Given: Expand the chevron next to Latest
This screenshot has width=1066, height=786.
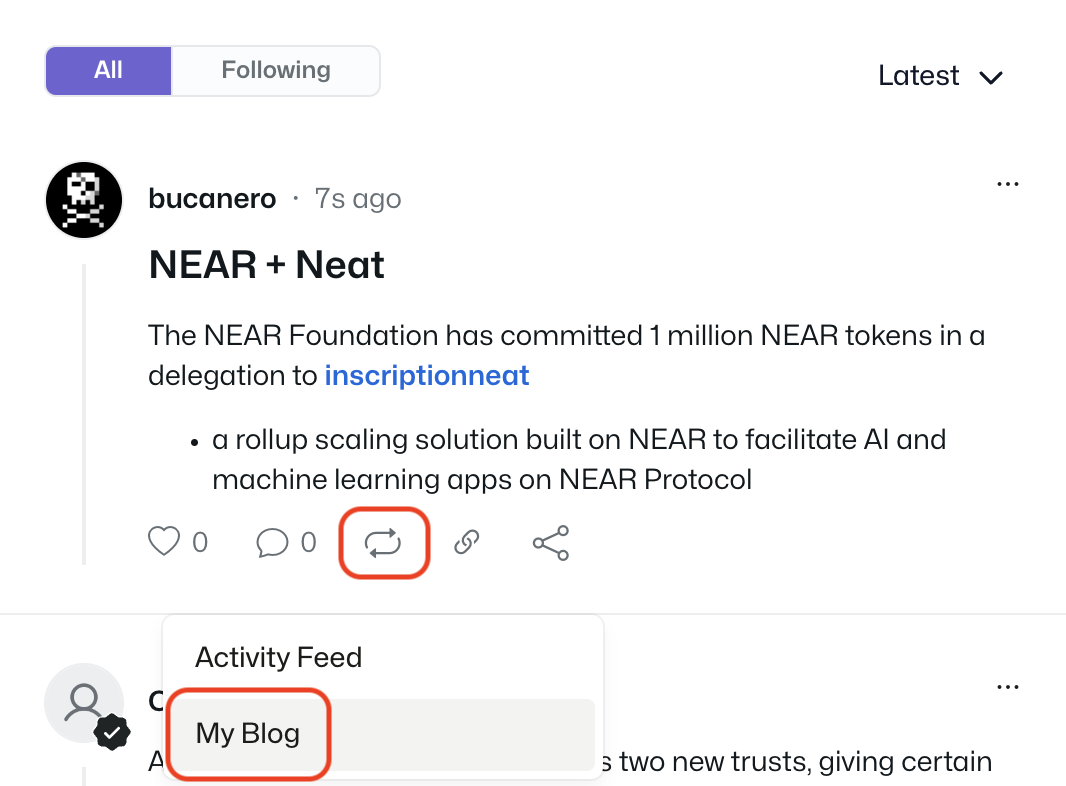Looking at the screenshot, I should (x=991, y=77).
